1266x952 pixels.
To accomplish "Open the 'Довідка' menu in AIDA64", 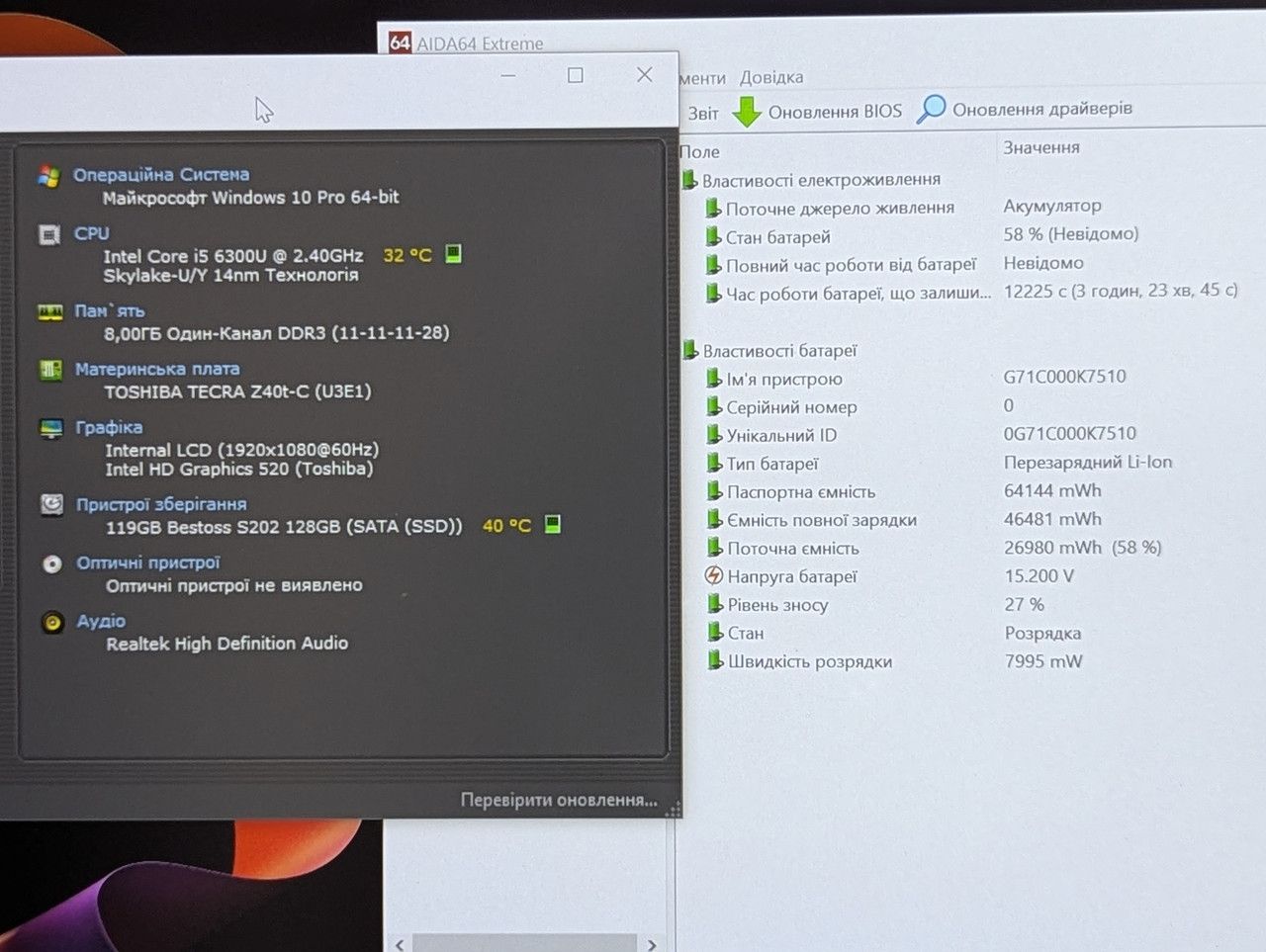I will tap(771, 77).
